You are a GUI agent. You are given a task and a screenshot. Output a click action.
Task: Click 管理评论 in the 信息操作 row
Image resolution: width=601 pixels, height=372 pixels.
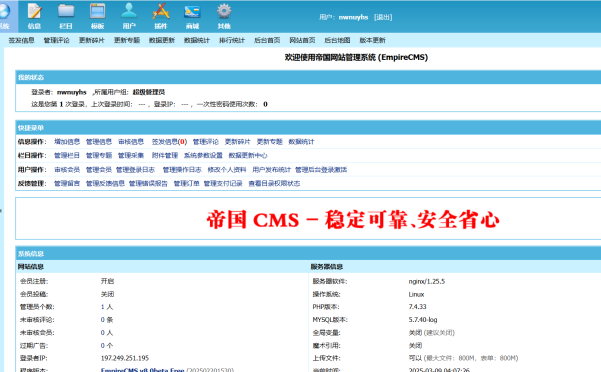tap(205, 142)
